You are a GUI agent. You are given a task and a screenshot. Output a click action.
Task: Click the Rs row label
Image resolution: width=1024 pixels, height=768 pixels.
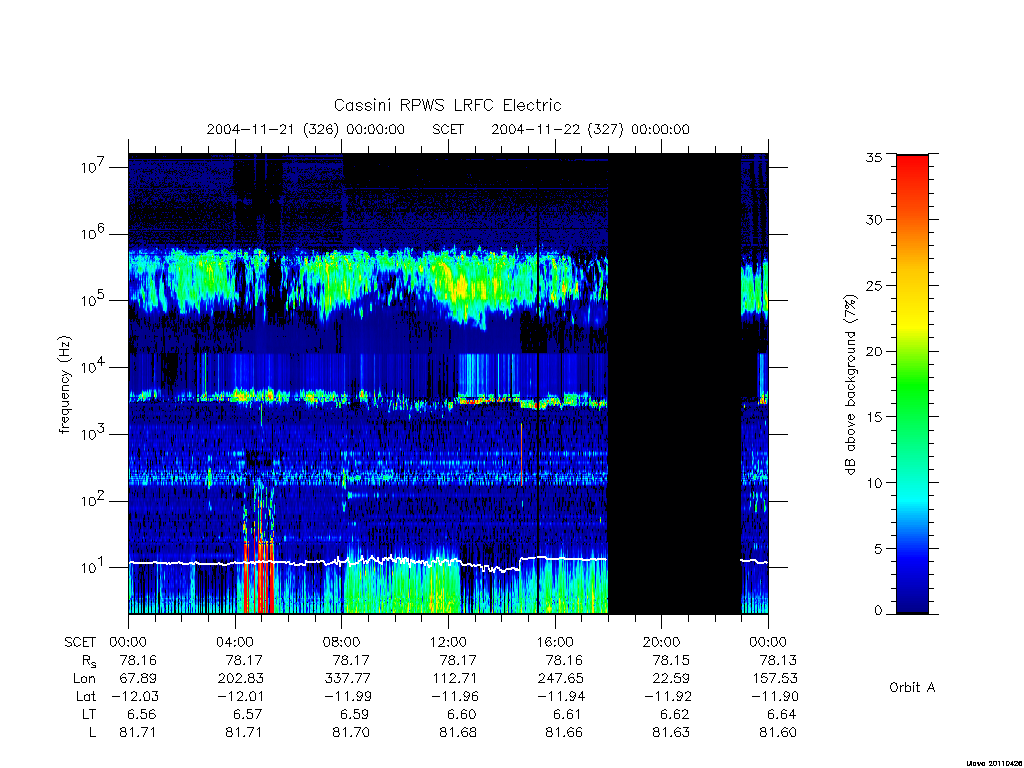pyautogui.click(x=89, y=661)
